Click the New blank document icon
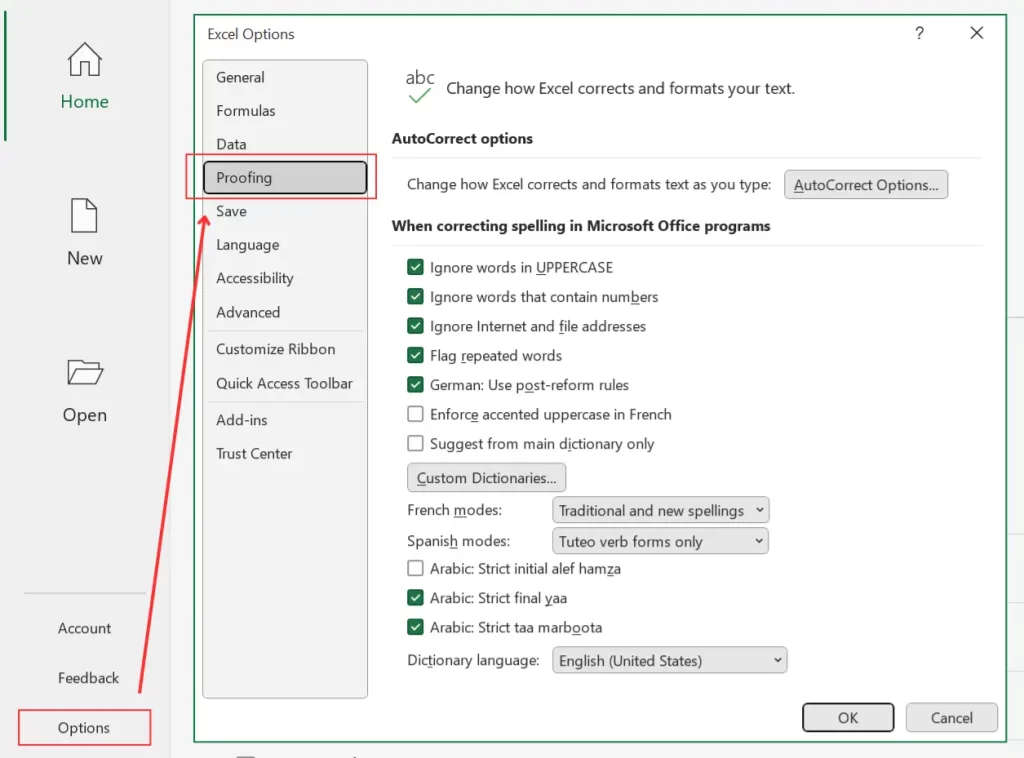This screenshot has width=1024, height=758. pos(84,215)
